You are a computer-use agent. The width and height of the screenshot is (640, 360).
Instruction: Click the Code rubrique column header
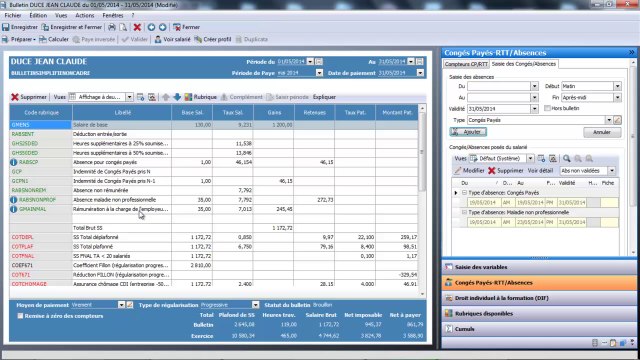tap(41, 113)
